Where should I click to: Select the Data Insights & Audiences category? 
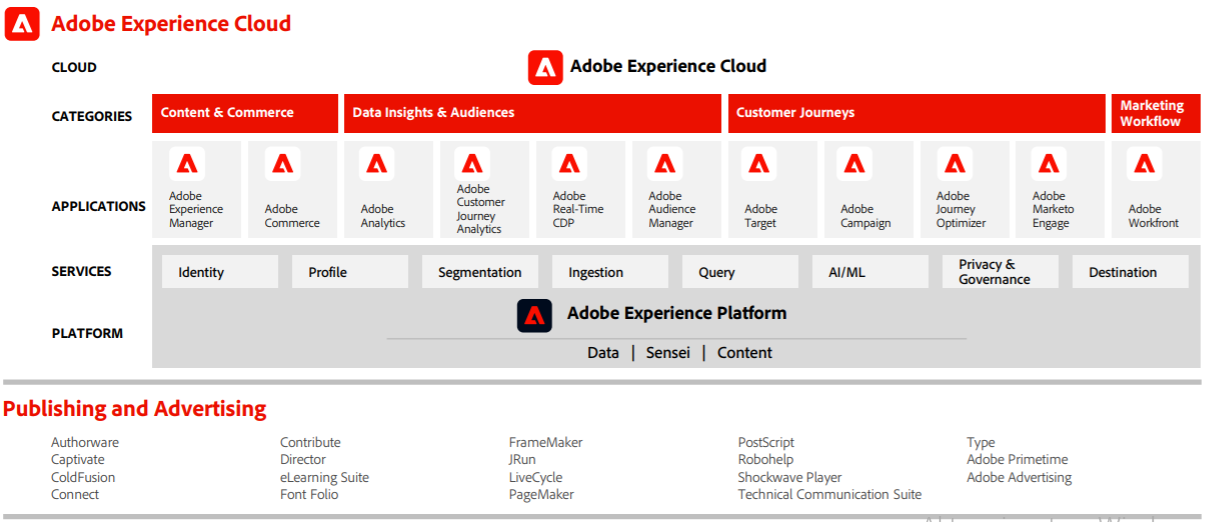(532, 113)
